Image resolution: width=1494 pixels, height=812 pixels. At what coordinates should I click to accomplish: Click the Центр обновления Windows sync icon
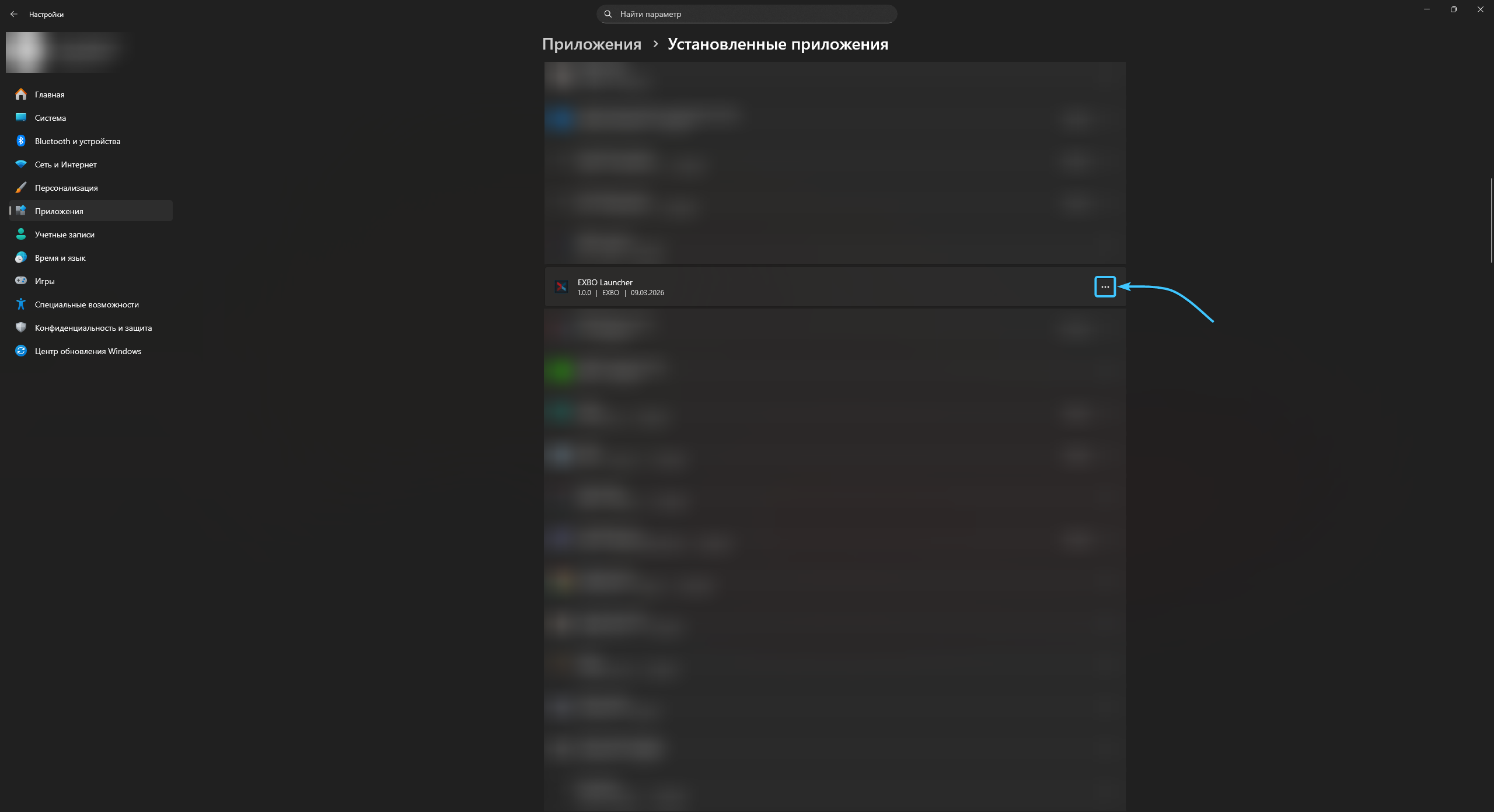[21, 351]
